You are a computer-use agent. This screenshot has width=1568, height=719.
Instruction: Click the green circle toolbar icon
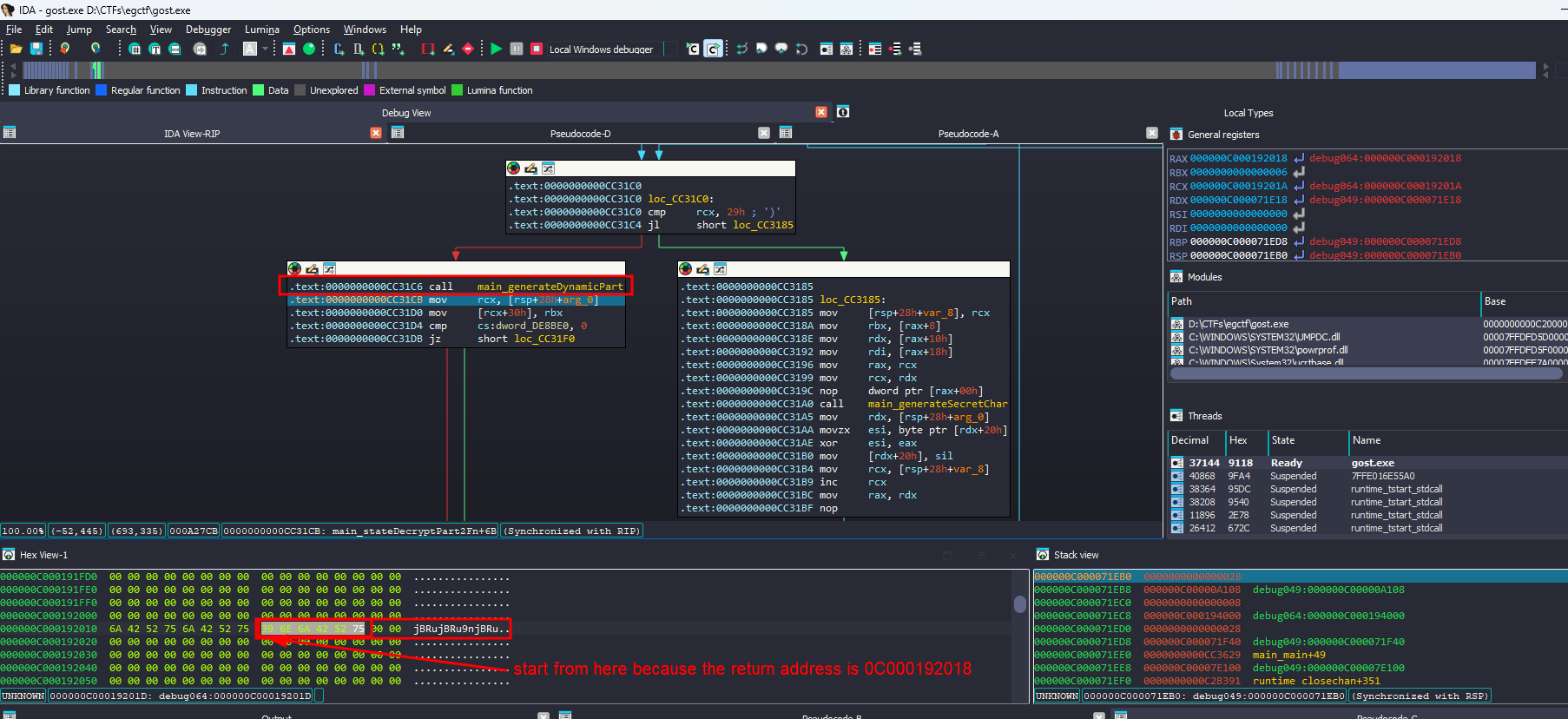[x=309, y=49]
